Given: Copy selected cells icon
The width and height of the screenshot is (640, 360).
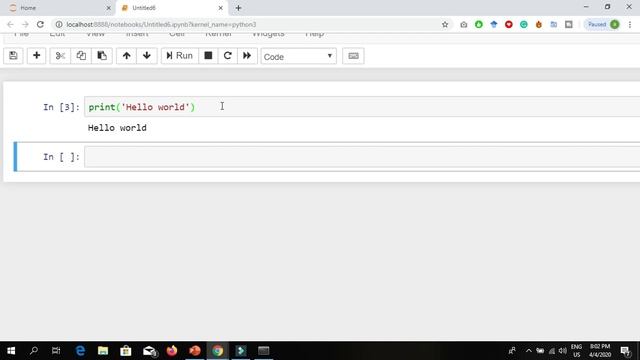Looking at the screenshot, I should coord(81,56).
